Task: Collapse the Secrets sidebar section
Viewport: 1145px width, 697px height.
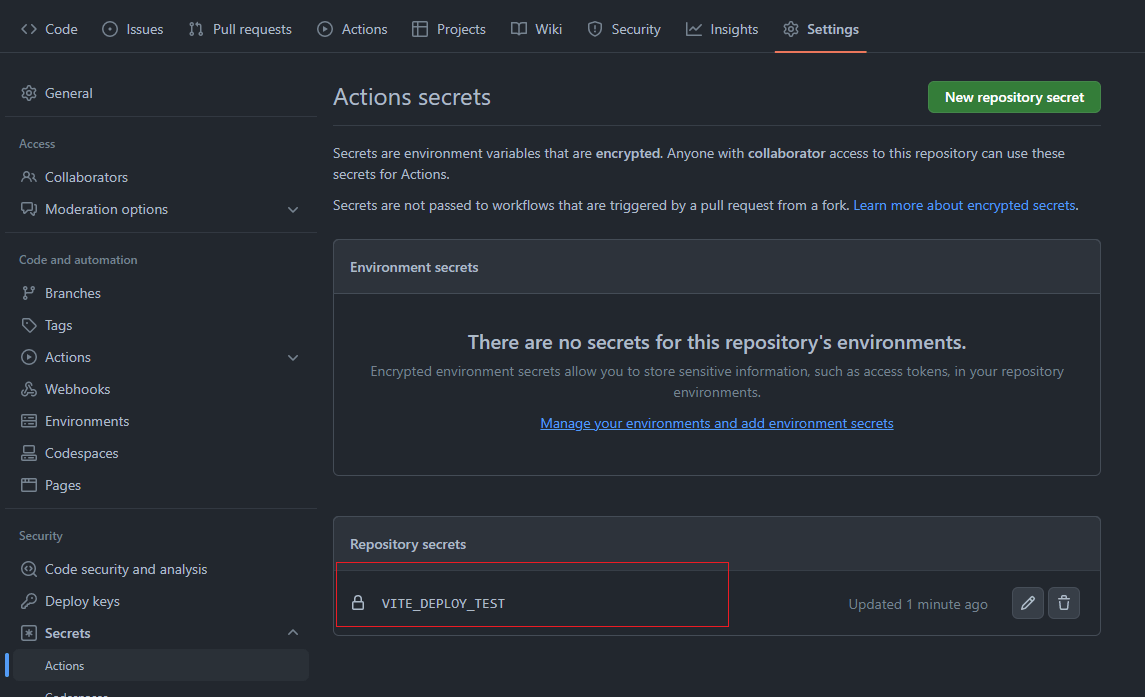Action: tap(293, 633)
